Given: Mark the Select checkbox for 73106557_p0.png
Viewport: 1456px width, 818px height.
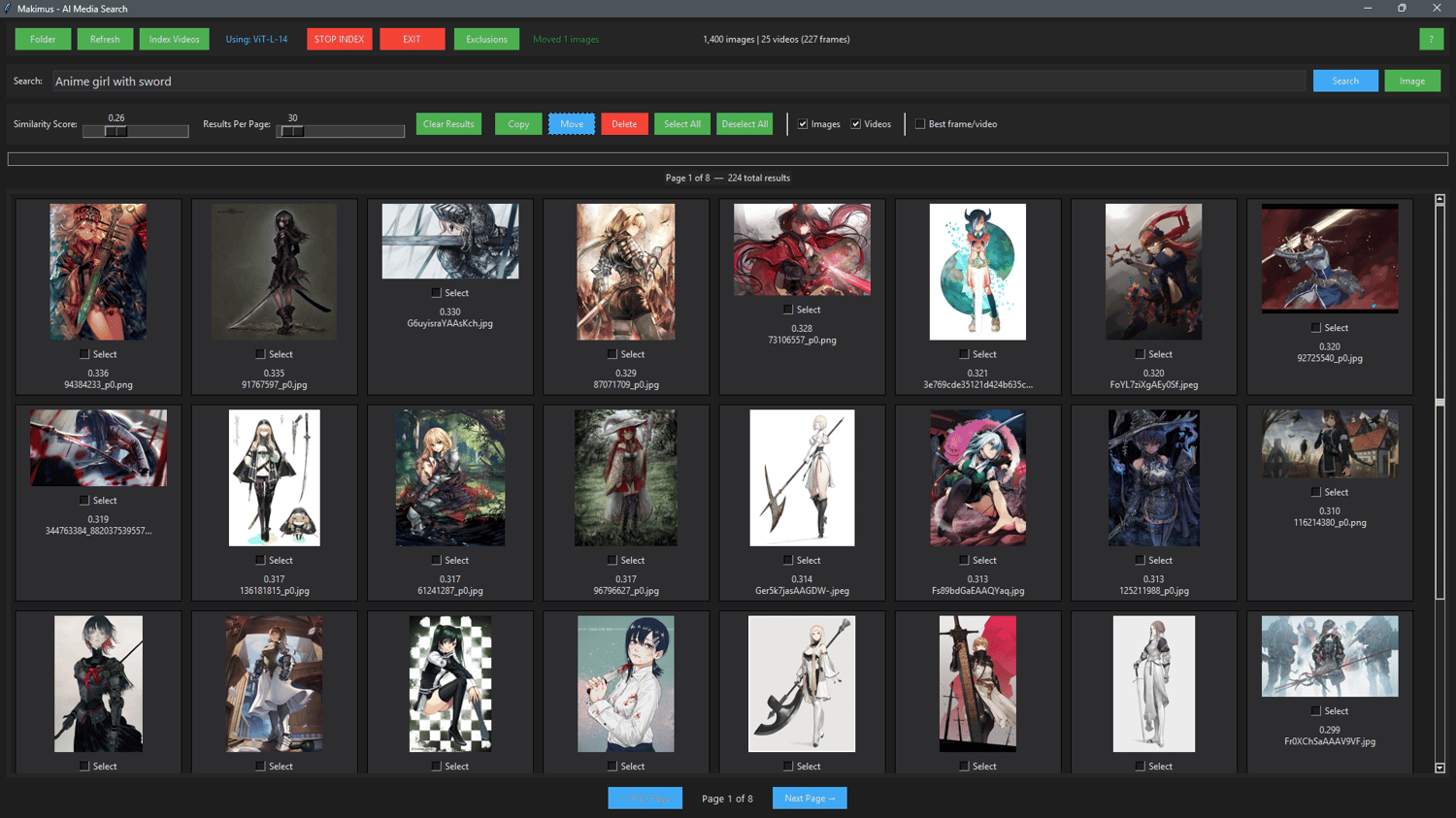Looking at the screenshot, I should (x=788, y=310).
